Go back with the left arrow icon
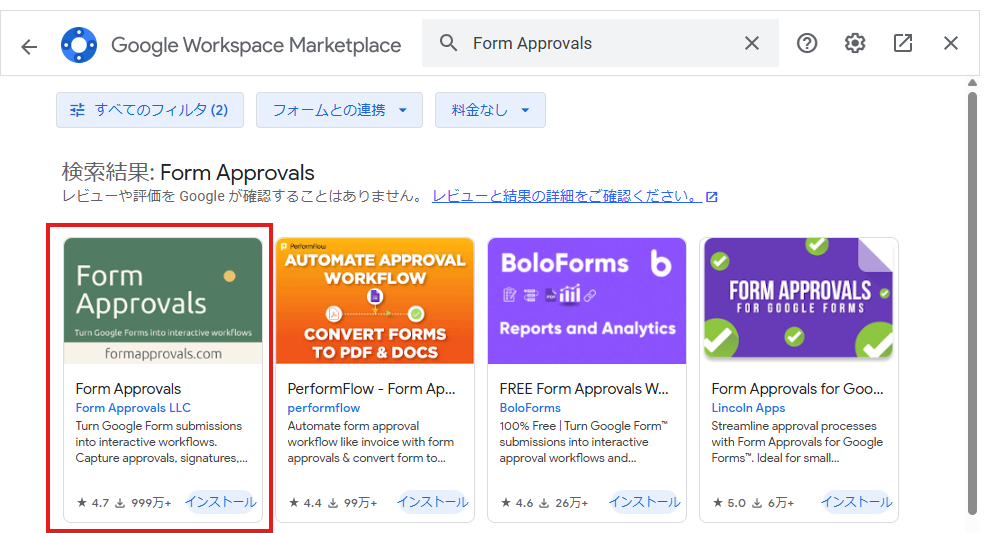 pyautogui.click(x=29, y=46)
